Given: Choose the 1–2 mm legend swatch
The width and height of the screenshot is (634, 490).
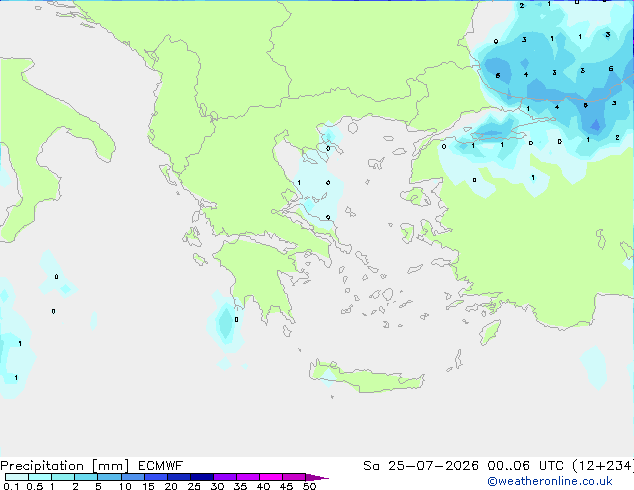Looking at the screenshot, I should [63, 477].
